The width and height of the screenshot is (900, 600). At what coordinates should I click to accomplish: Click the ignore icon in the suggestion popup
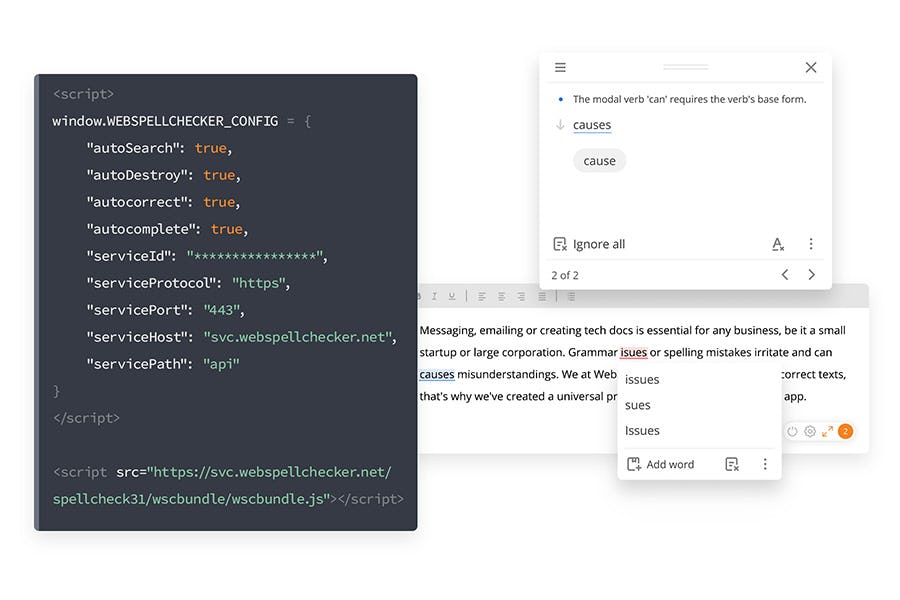pos(732,464)
